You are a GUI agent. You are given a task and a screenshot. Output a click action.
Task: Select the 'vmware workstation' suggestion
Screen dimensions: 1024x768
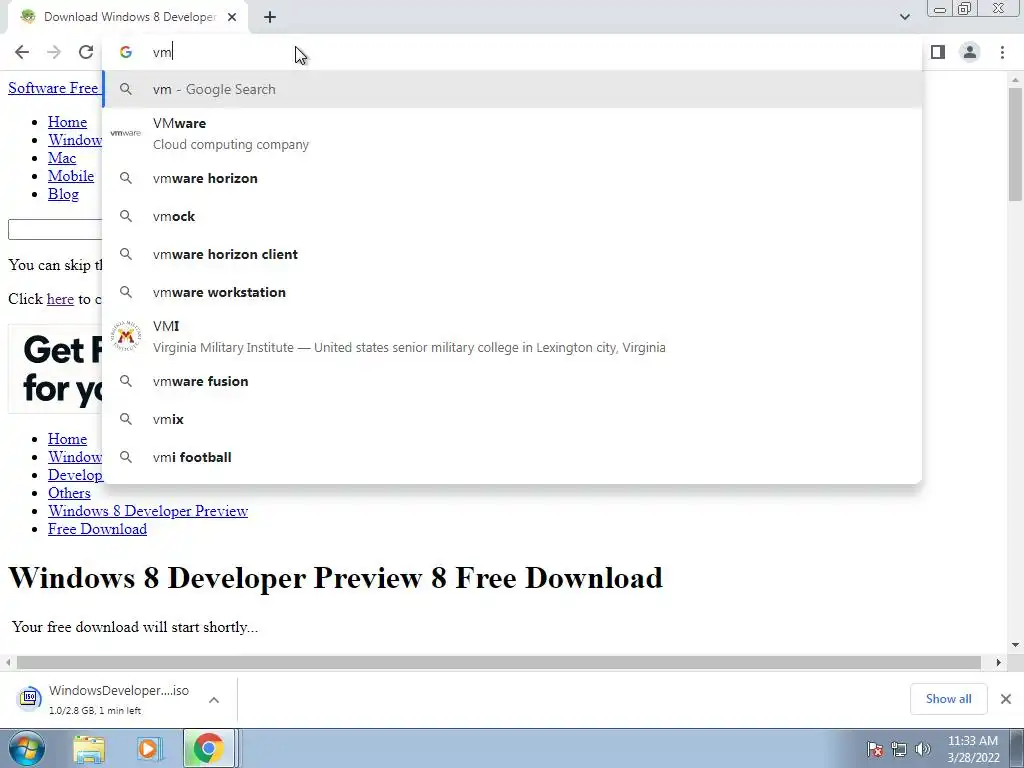click(x=513, y=292)
